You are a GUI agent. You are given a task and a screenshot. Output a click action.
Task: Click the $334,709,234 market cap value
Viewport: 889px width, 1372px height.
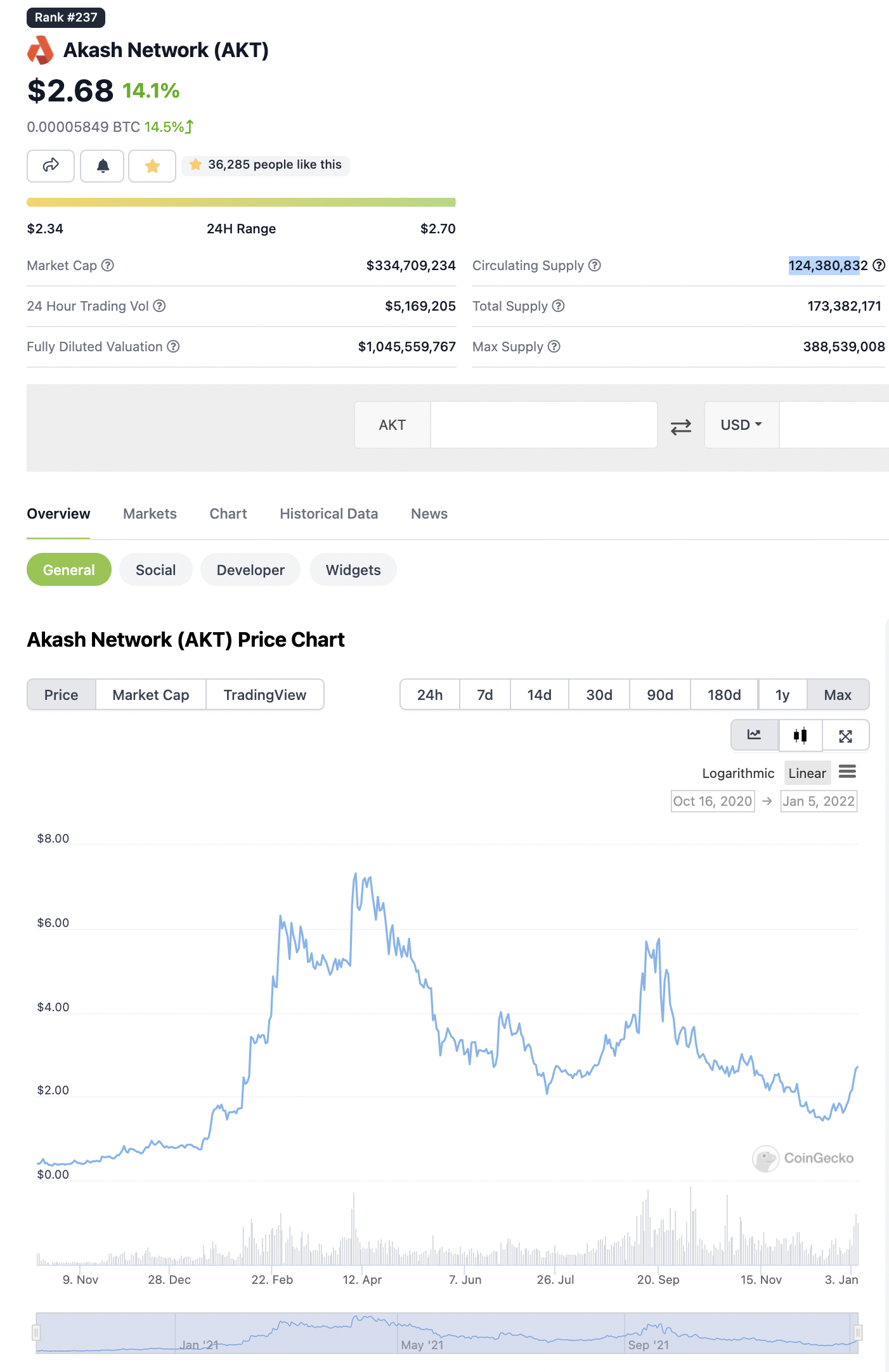[411, 266]
